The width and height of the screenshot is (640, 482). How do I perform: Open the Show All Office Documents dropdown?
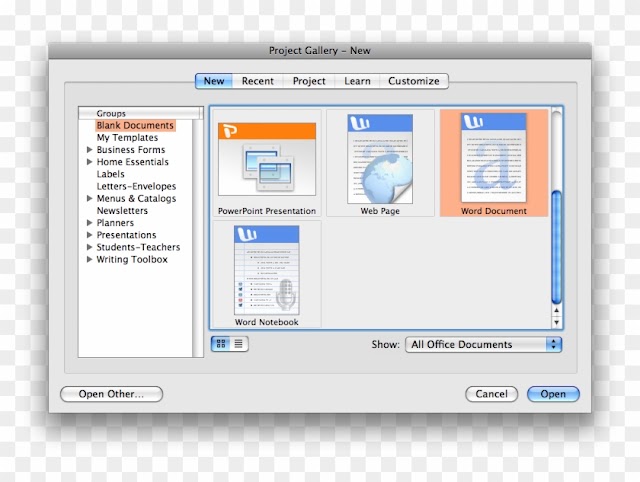(x=483, y=344)
